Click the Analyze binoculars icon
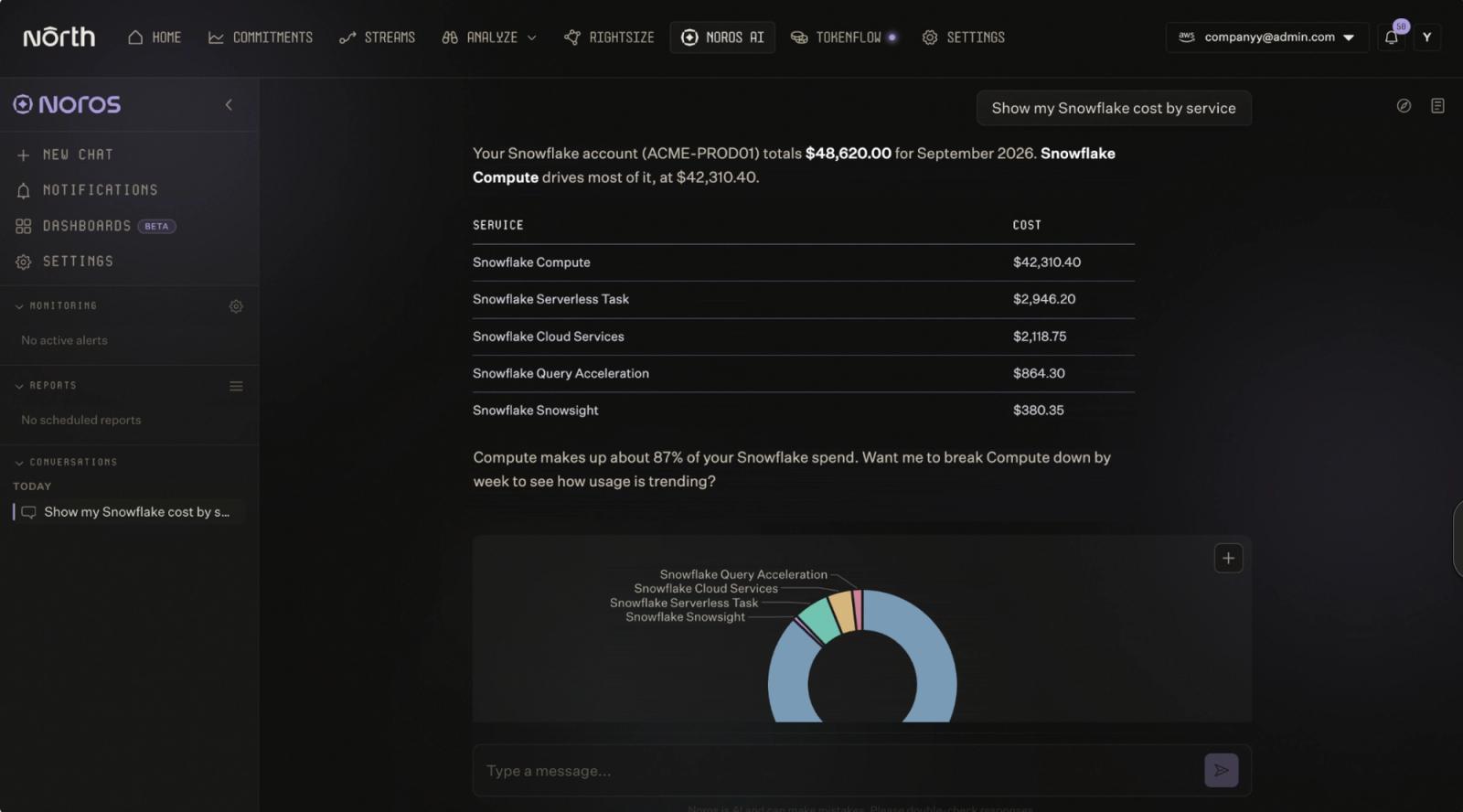 pos(450,37)
